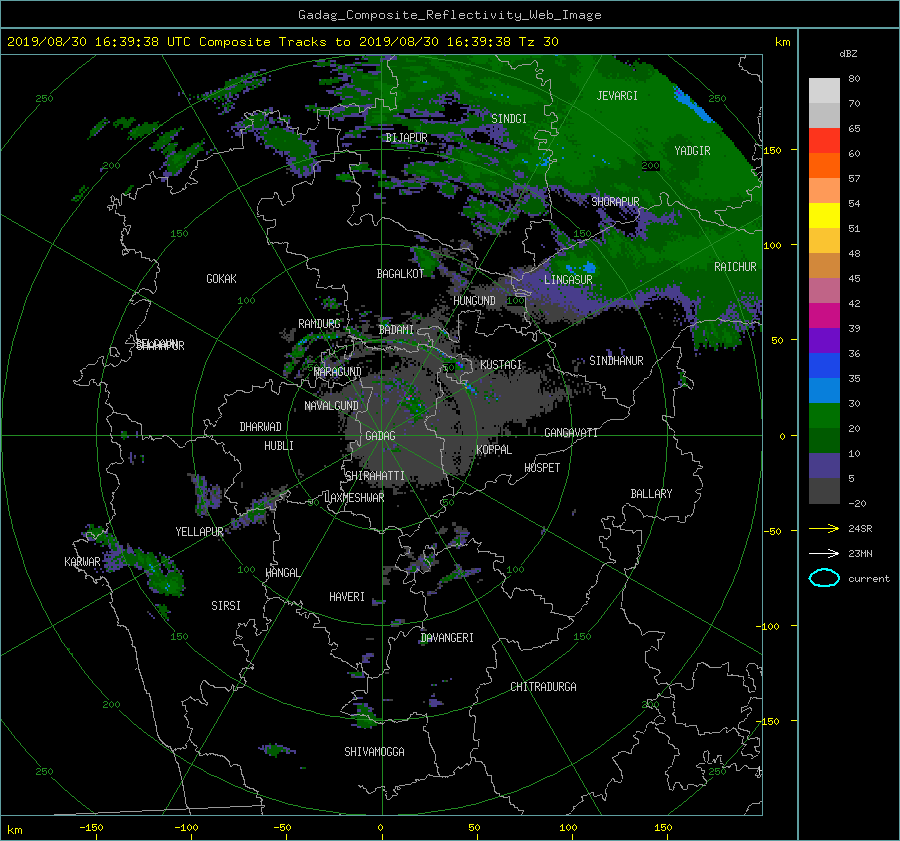Pick the purple 36-39 dBZ legend swatch
This screenshot has width=900, height=841.
(824, 341)
